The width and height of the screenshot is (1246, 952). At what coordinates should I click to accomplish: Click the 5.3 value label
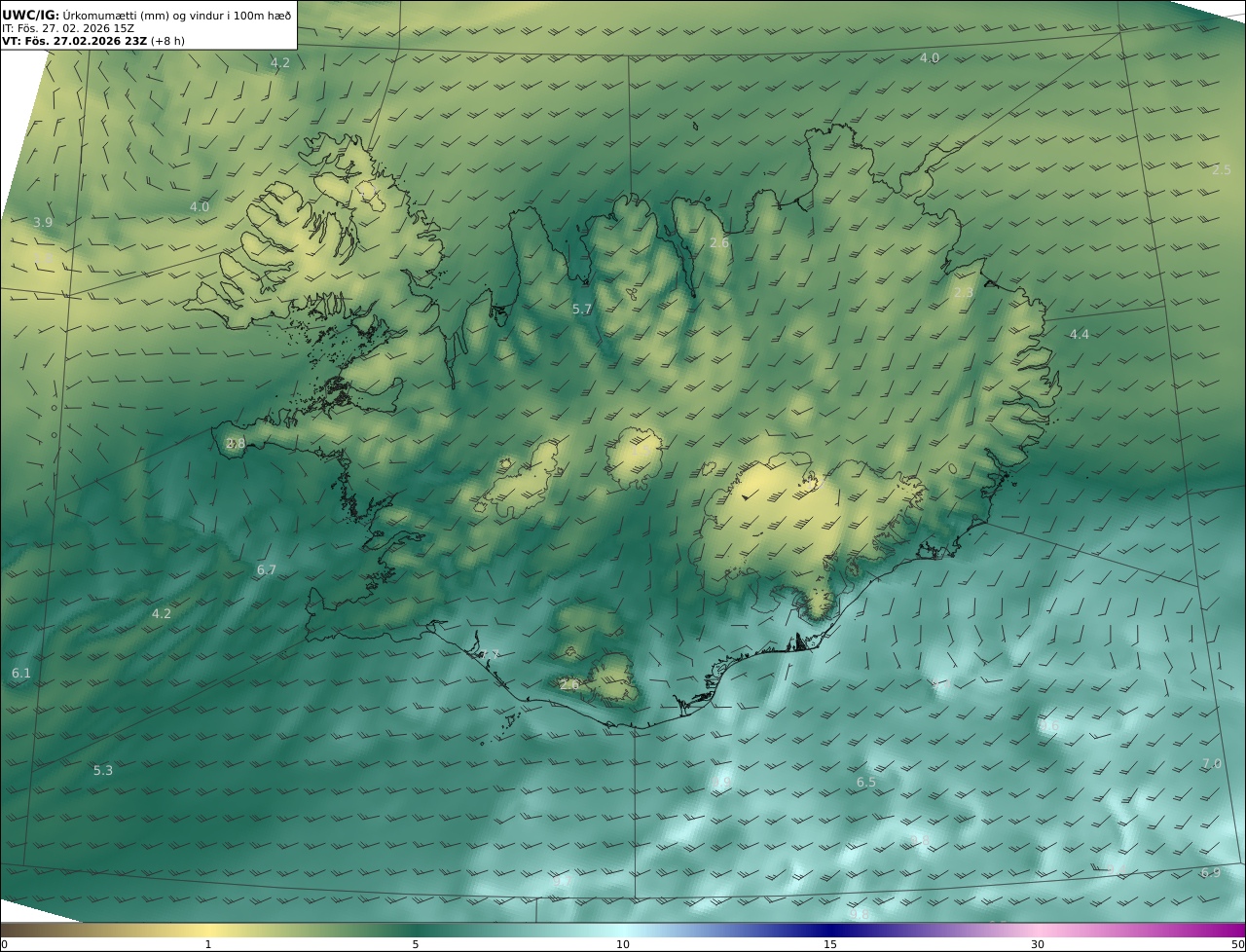coord(103,770)
